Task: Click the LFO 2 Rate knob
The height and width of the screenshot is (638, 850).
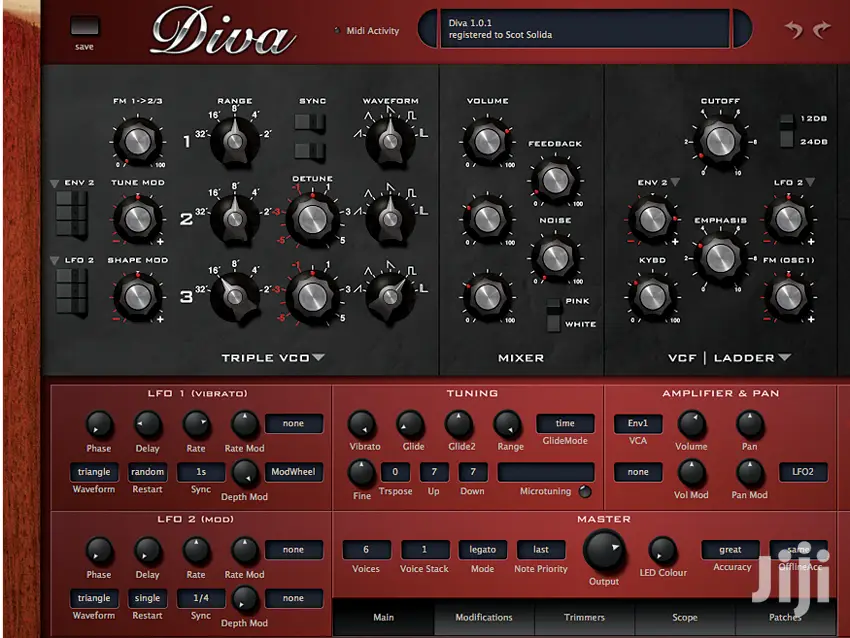Action: pos(196,550)
